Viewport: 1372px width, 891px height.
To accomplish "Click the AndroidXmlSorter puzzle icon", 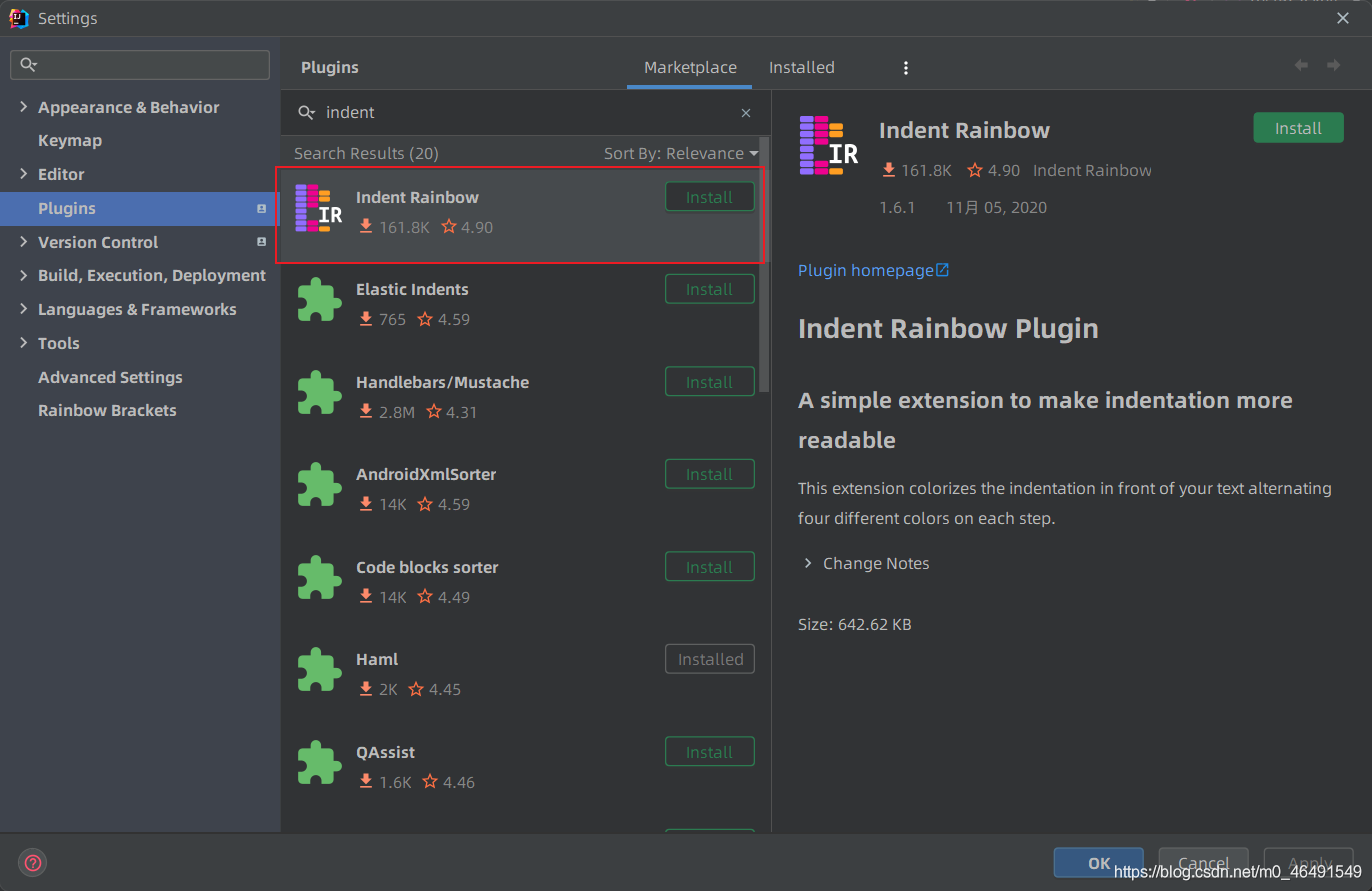I will pos(319,485).
